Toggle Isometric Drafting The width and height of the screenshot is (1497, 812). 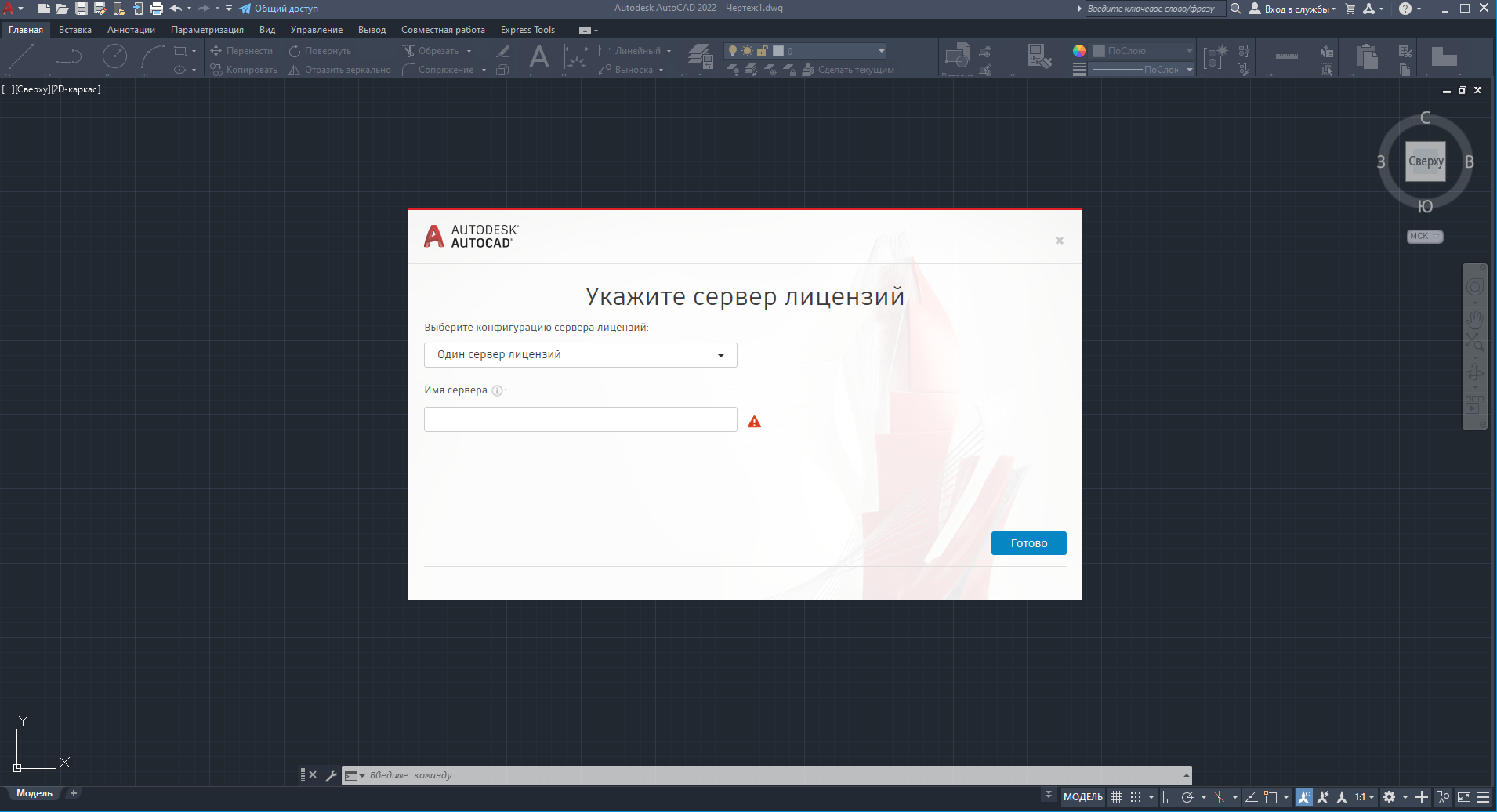tap(1220, 797)
